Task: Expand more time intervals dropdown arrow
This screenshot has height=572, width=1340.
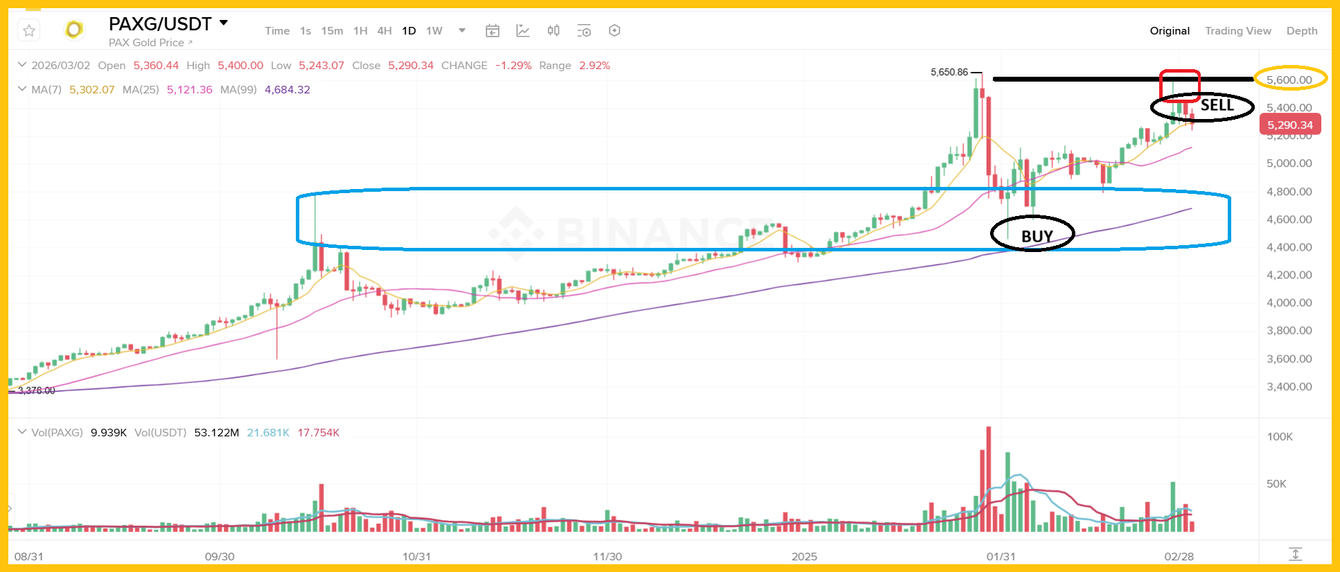Action: click(x=462, y=31)
